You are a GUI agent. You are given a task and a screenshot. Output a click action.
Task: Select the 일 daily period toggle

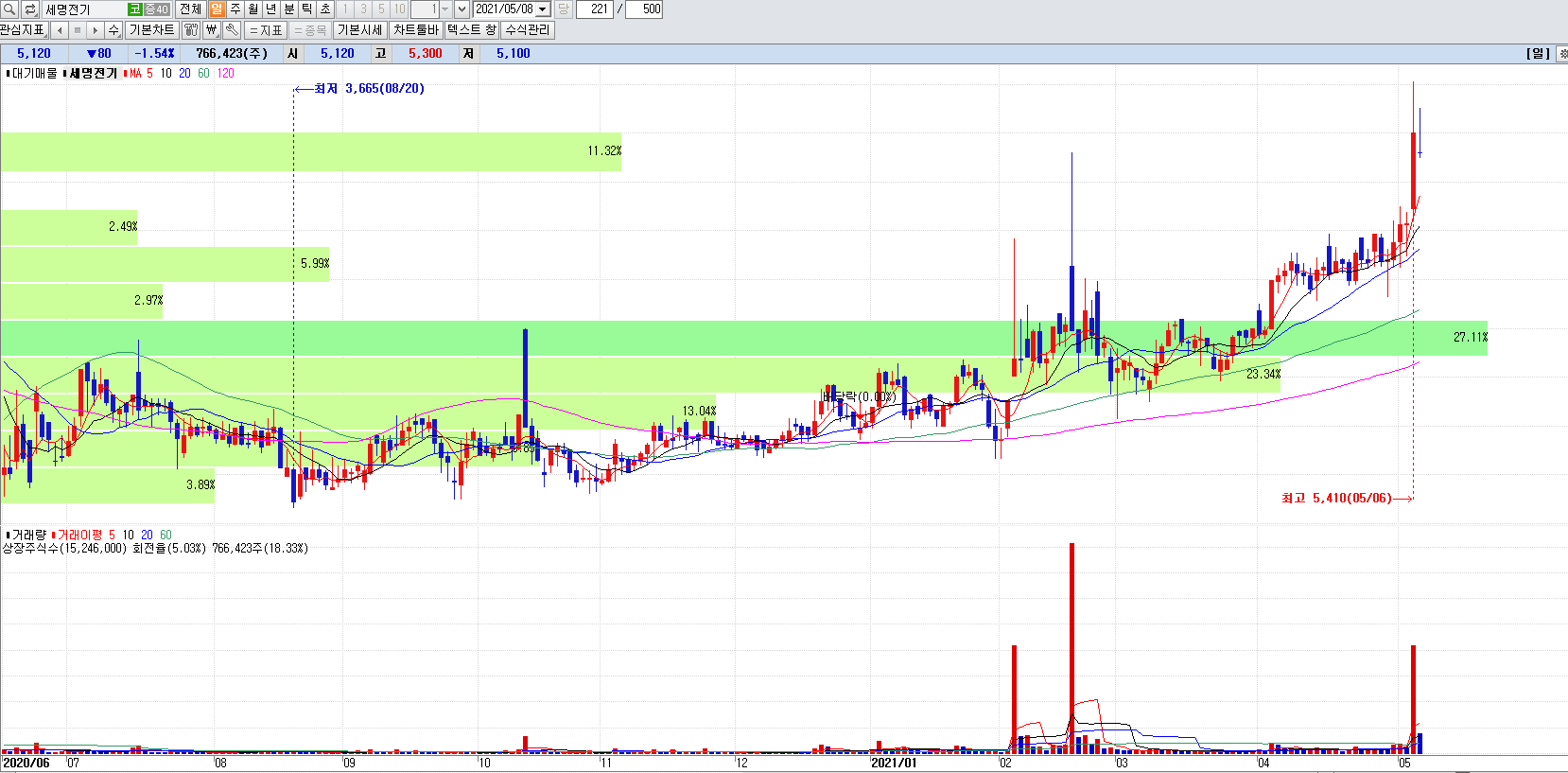(x=218, y=9)
